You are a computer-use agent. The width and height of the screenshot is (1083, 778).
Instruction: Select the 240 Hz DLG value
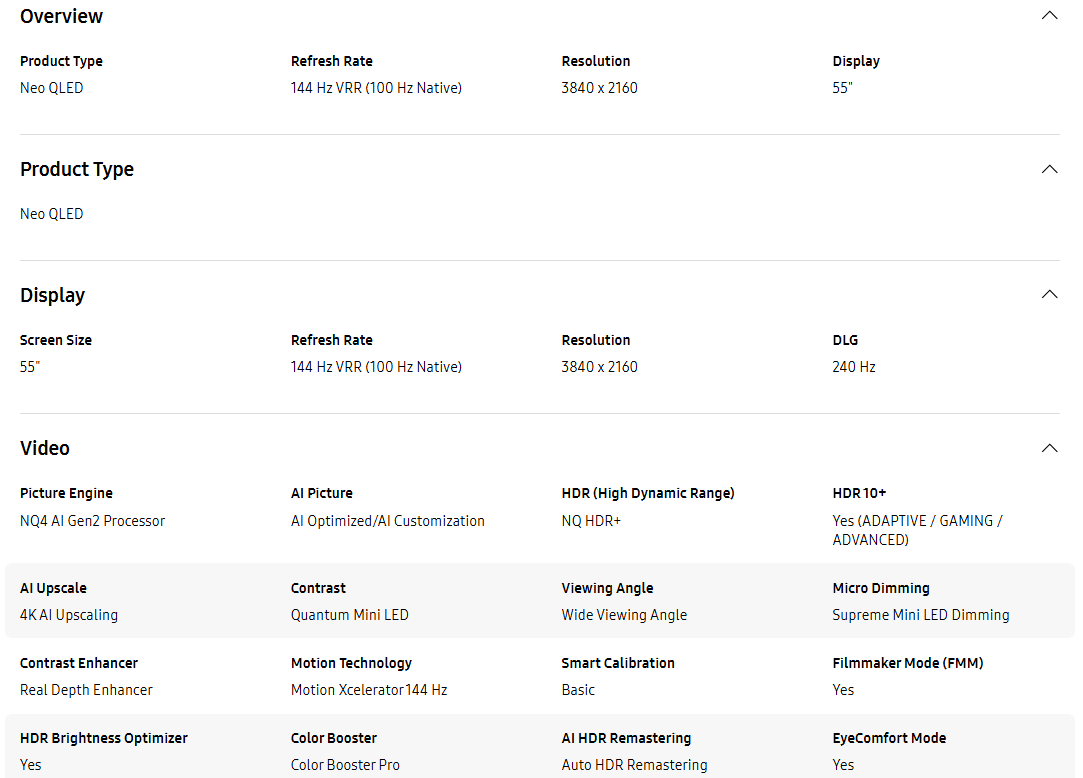pyautogui.click(x=854, y=367)
